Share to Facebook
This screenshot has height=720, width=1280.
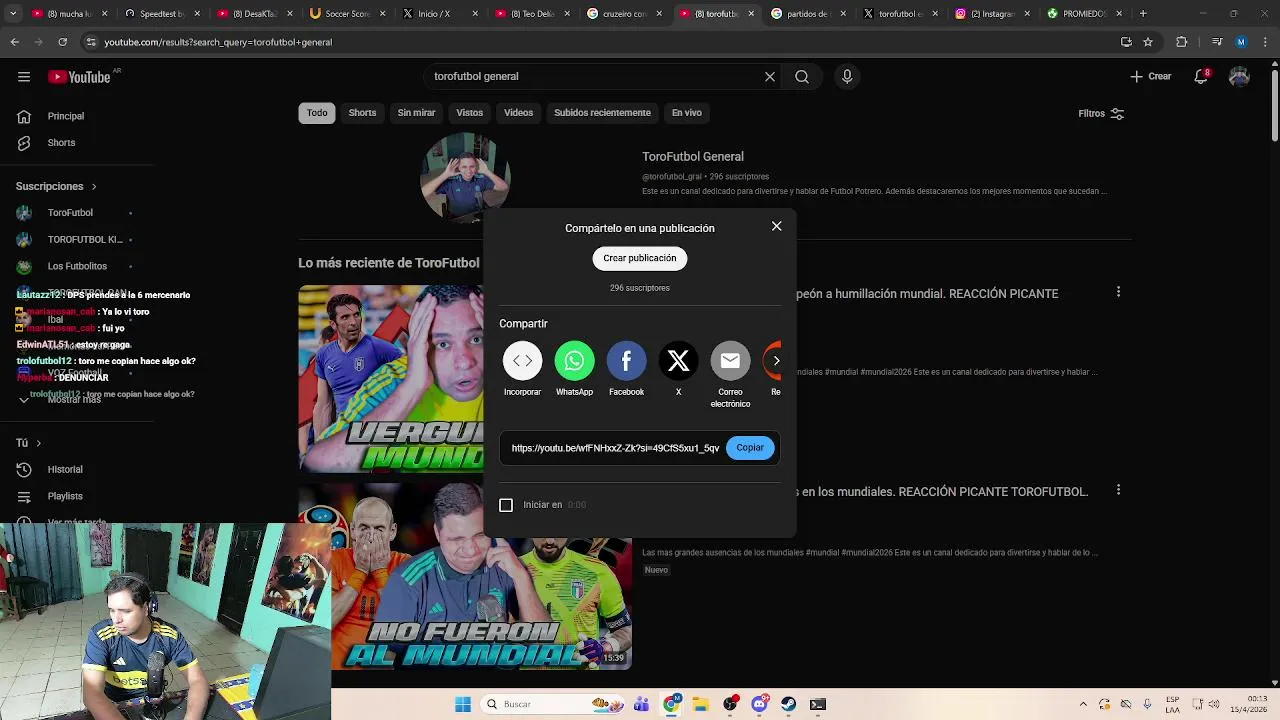click(626, 361)
